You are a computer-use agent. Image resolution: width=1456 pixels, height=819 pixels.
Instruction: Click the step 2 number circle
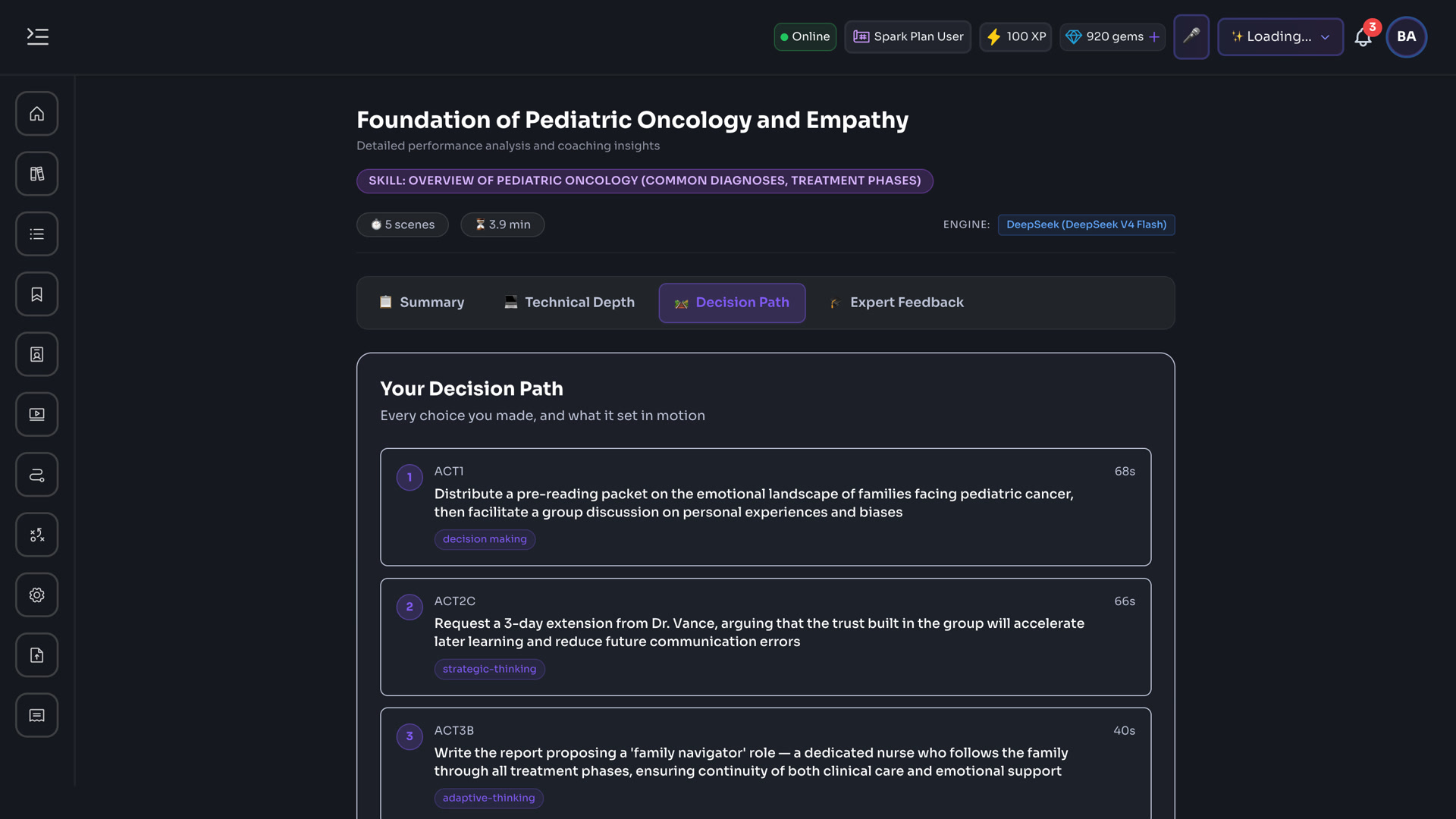tap(409, 607)
